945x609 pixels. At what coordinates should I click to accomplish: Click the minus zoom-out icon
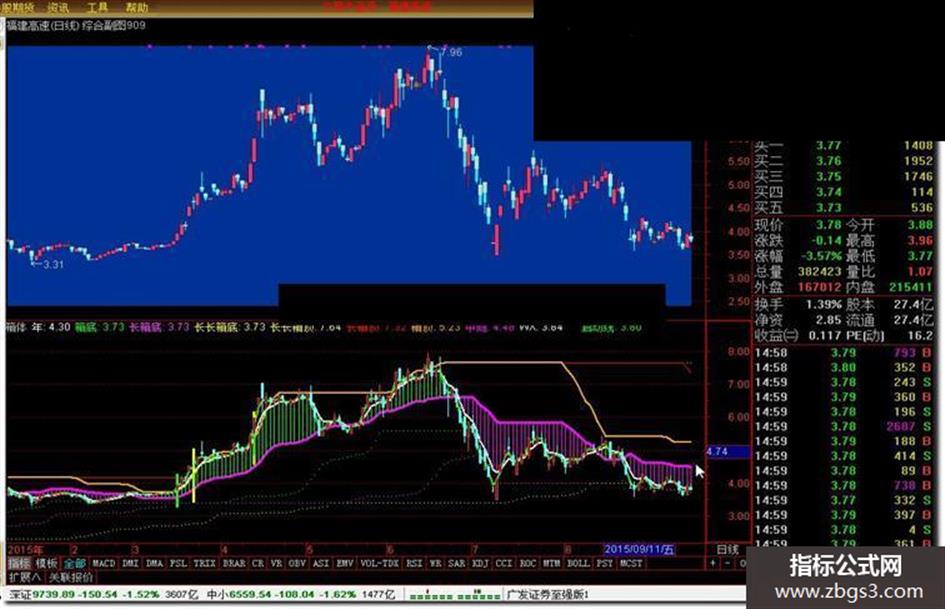[727, 563]
